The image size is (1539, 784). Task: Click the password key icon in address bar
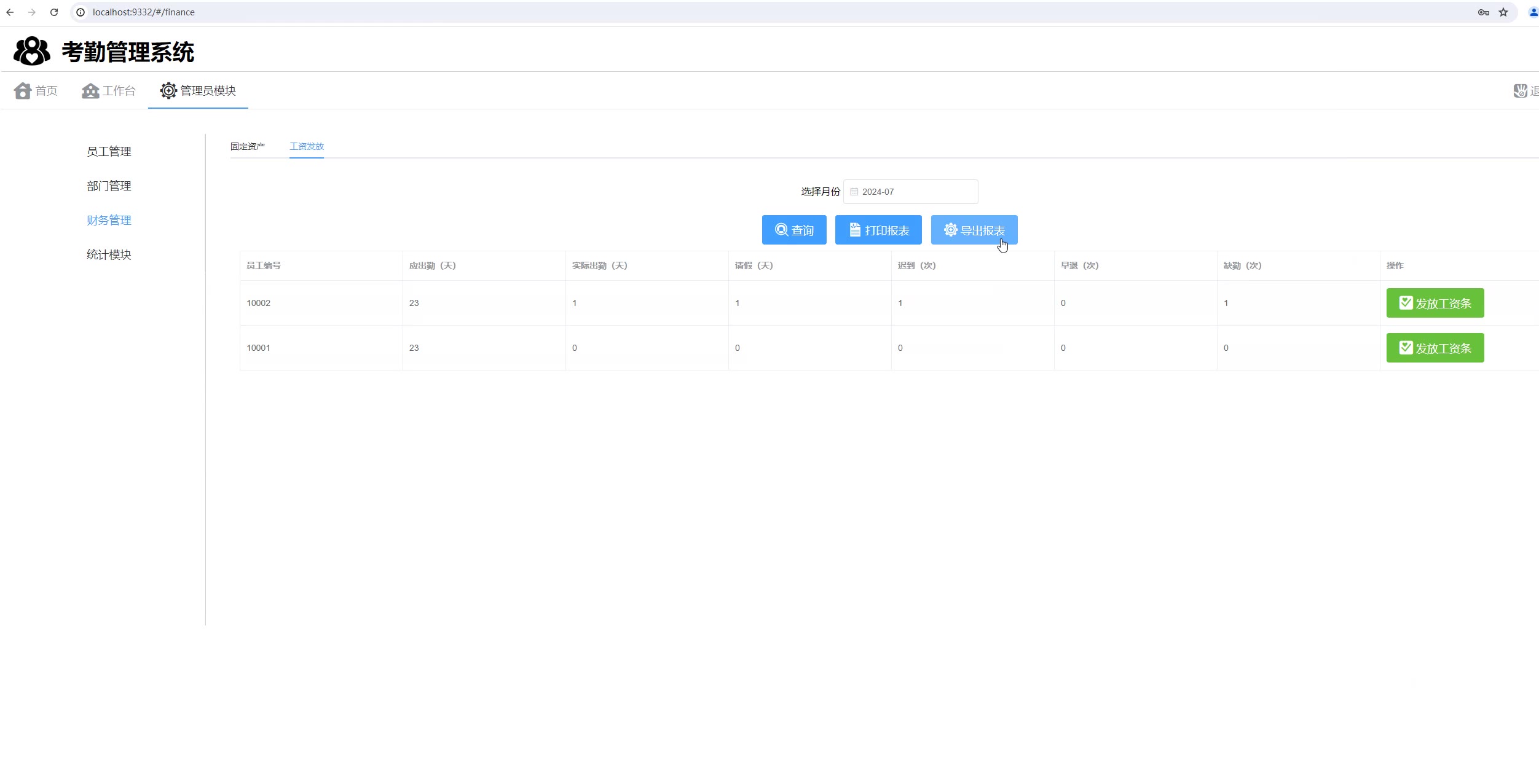[1483, 12]
